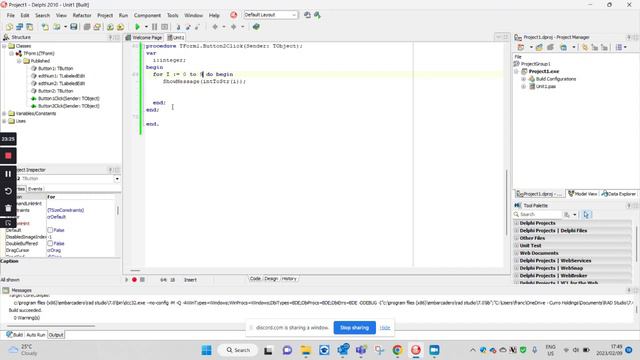Click the Save floppy disk toolbar icon
The image size is (640, 360).
tap(73, 27)
